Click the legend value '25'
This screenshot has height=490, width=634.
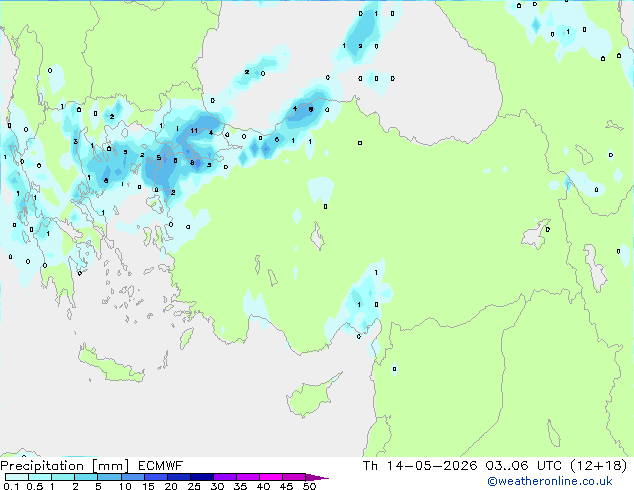(x=194, y=486)
